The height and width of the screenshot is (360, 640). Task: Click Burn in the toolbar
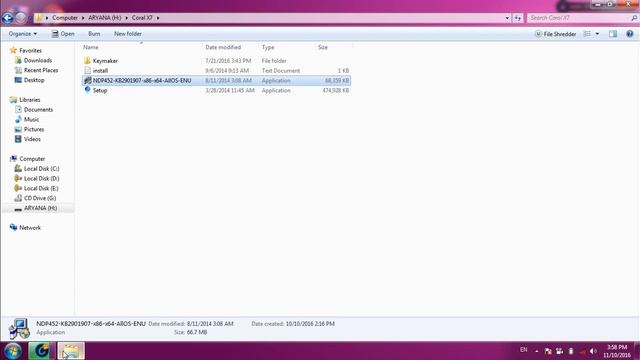(94, 34)
